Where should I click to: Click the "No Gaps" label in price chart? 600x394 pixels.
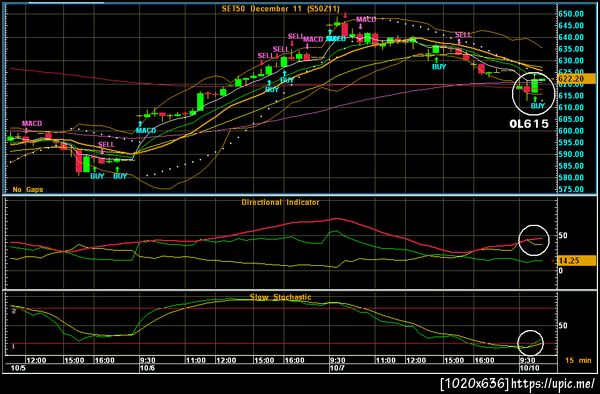(28, 189)
